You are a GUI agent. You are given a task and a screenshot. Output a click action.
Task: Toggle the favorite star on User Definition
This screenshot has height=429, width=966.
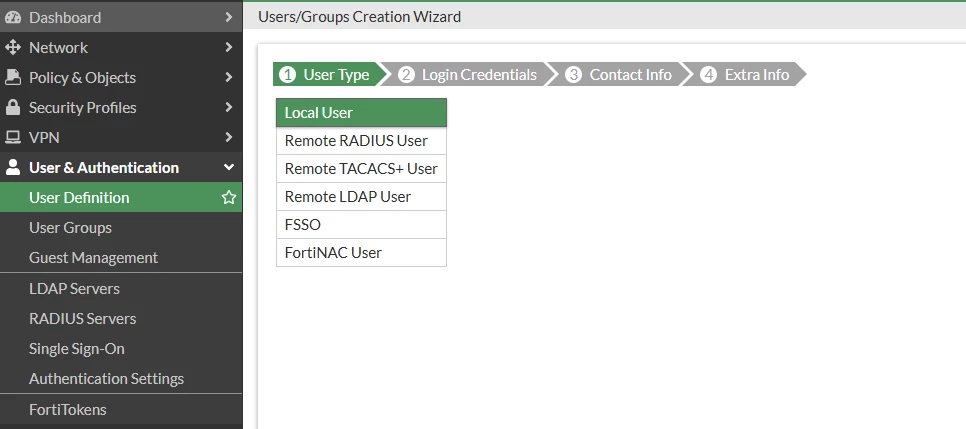pos(229,197)
